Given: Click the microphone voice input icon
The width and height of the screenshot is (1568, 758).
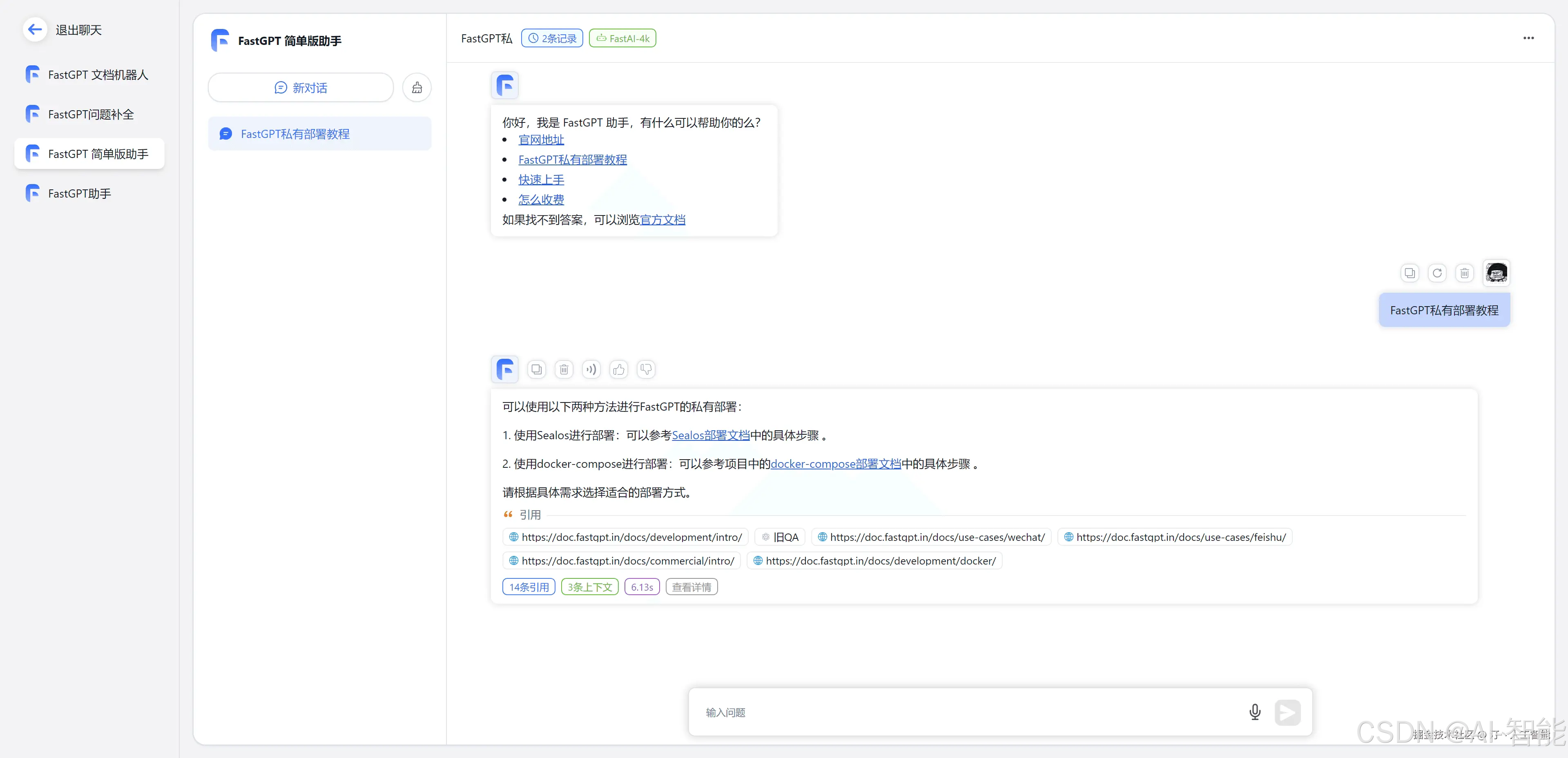Looking at the screenshot, I should [1254, 712].
